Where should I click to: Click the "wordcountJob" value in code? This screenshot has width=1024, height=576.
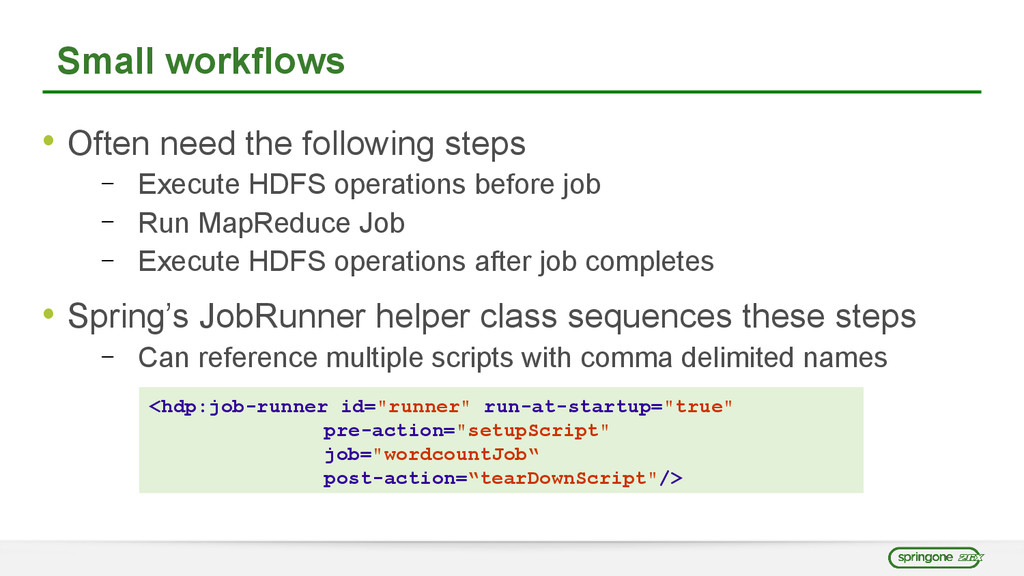click(x=455, y=454)
